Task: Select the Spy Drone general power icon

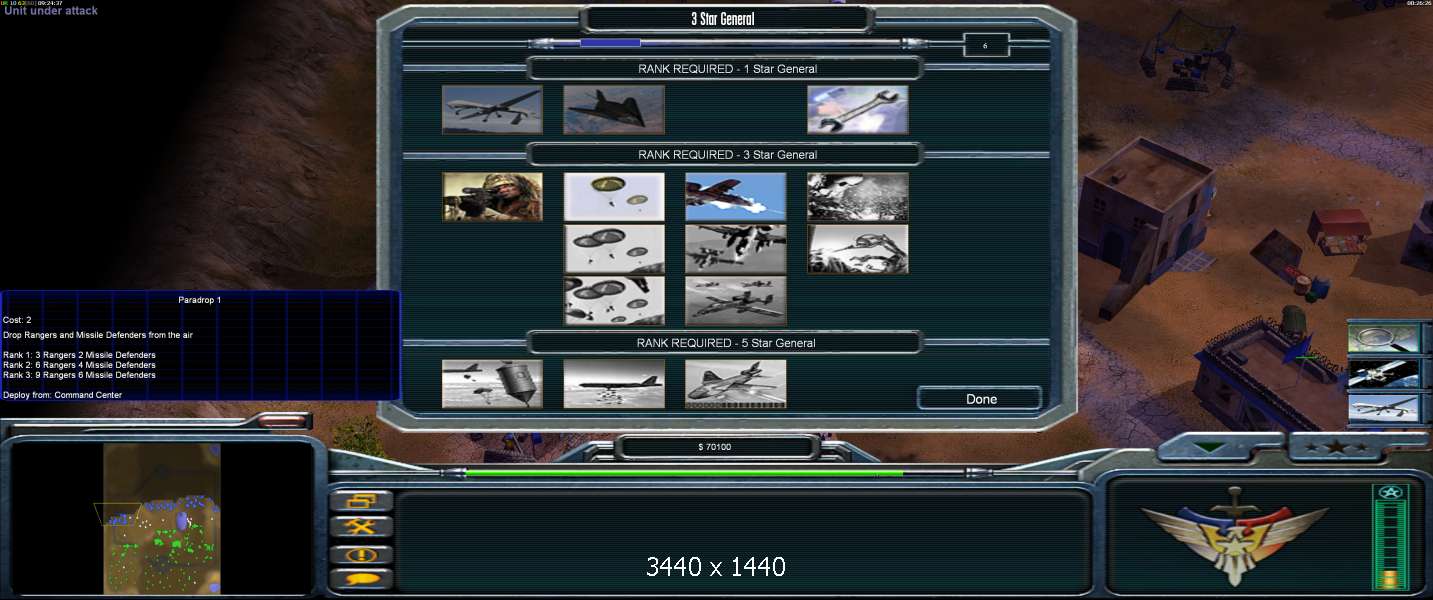Action: 493,110
